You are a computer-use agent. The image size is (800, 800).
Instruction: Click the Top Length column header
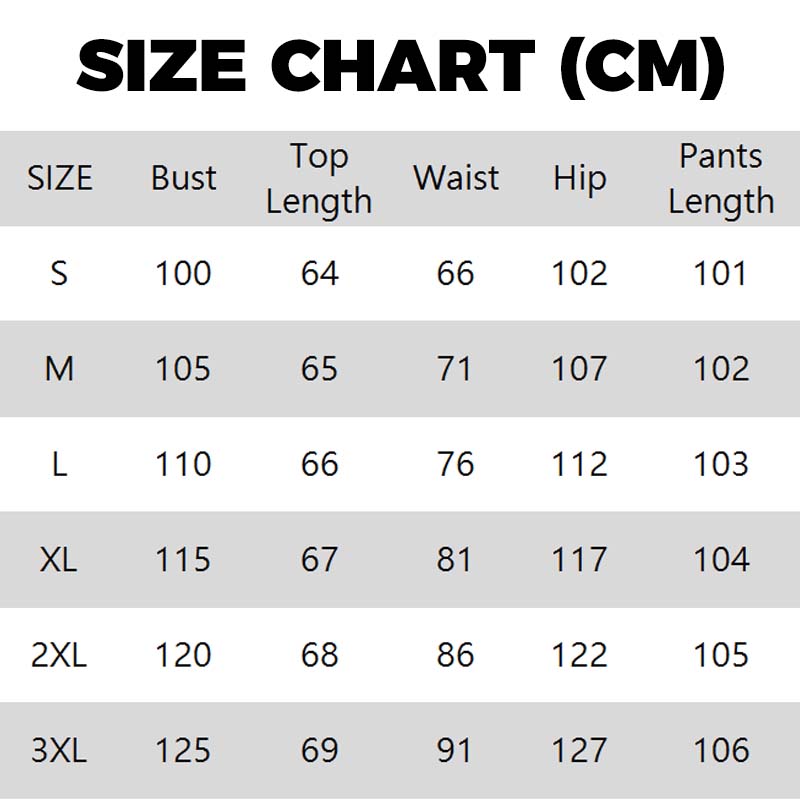pyautogui.click(x=319, y=179)
